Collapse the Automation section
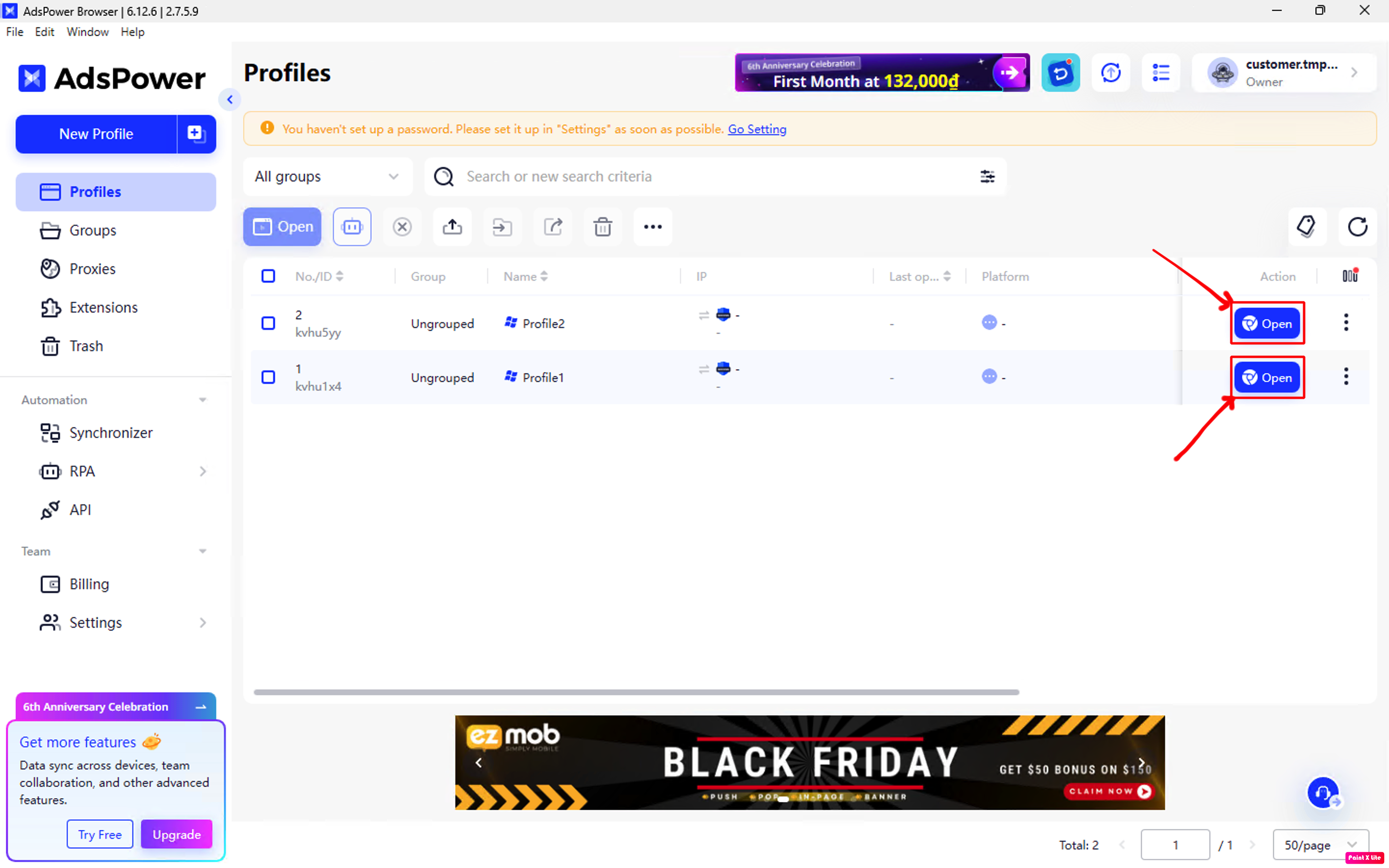Image resolution: width=1389 pixels, height=868 pixels. click(x=203, y=400)
